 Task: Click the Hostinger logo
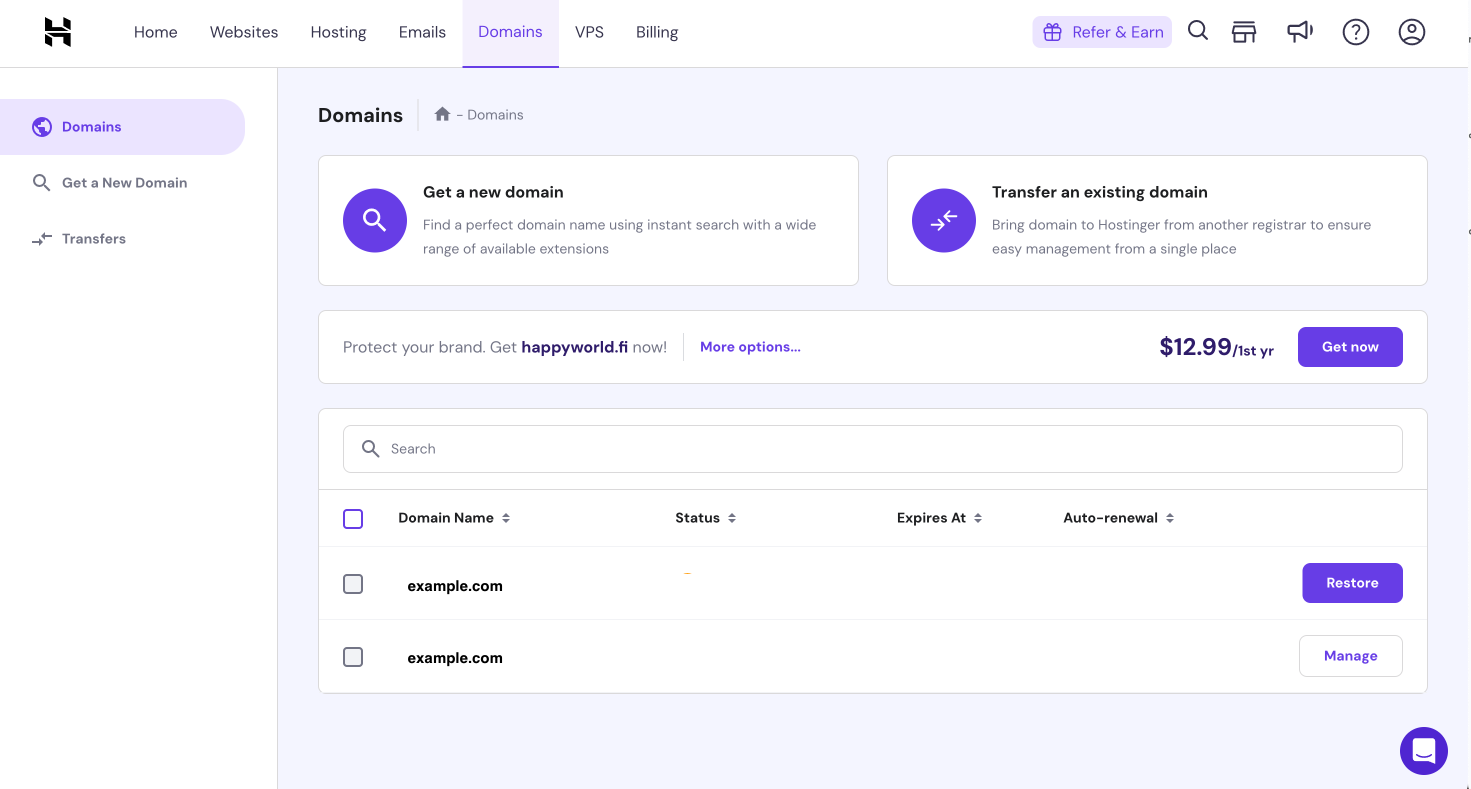57,31
